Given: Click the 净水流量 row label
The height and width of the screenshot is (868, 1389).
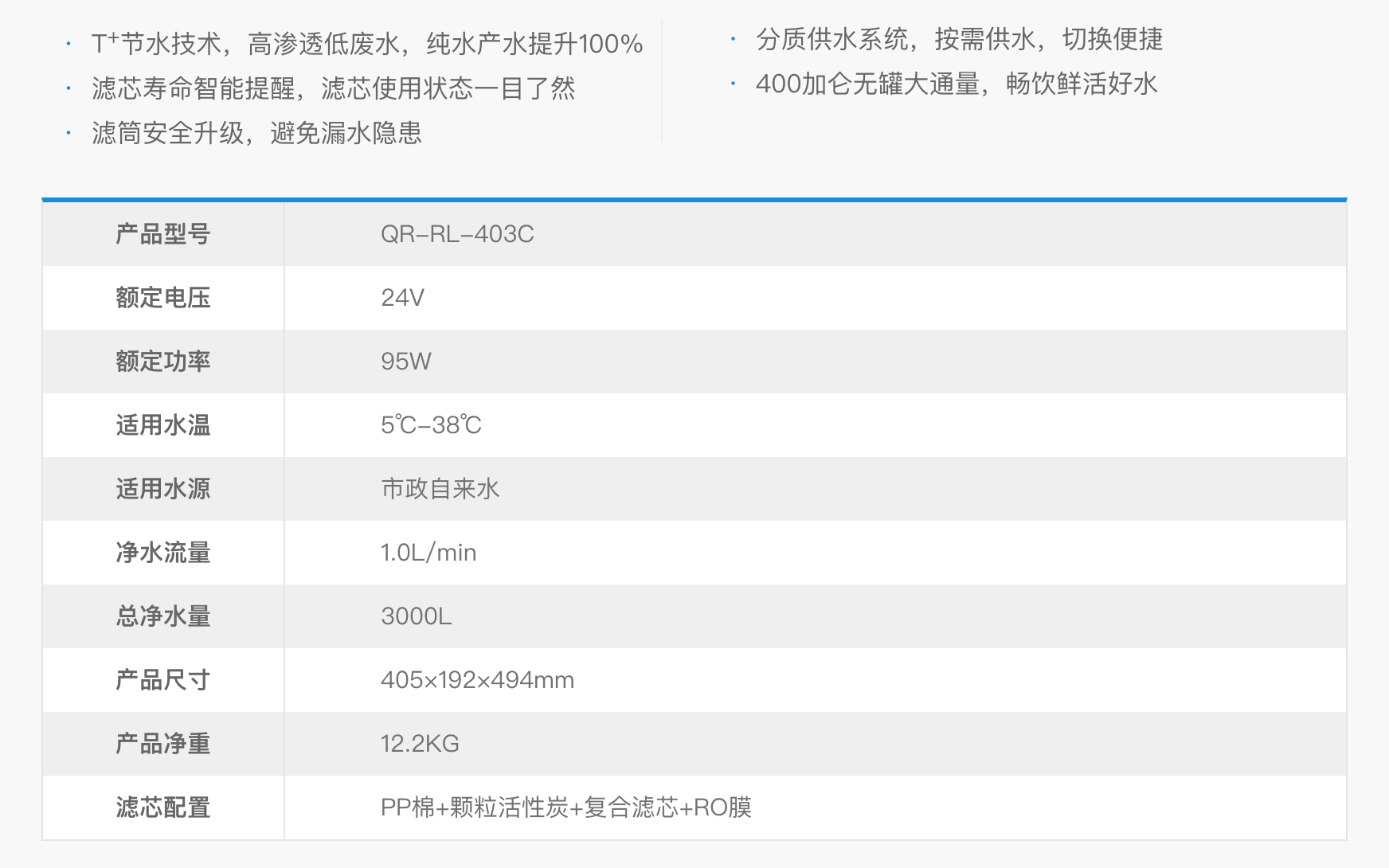Looking at the screenshot, I should [x=162, y=553].
